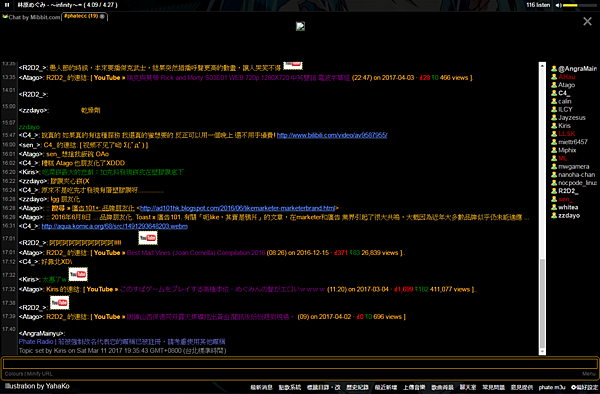Open the Rick and Morty S03E01 YouTube link
The image size is (600, 394).
click(x=238, y=78)
